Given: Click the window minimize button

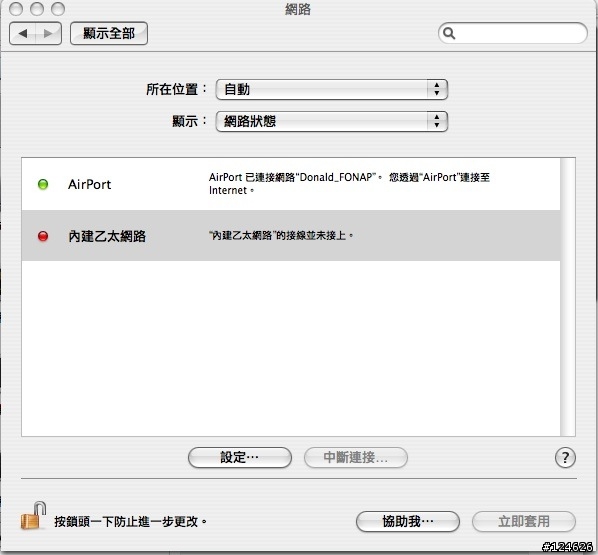Looking at the screenshot, I should click(37, 9).
